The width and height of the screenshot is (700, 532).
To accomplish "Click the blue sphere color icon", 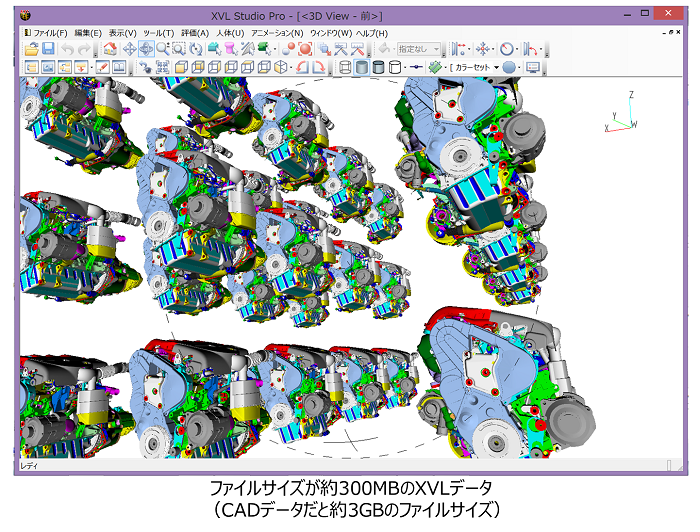I will point(509,67).
